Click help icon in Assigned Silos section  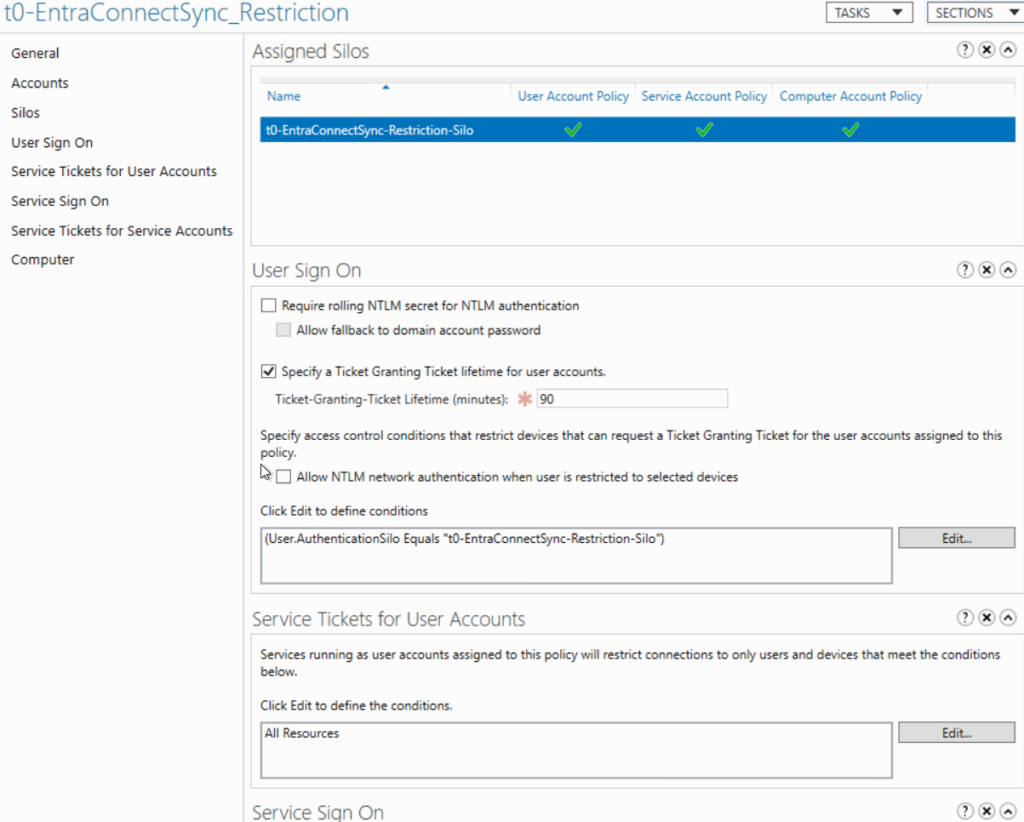(965, 49)
